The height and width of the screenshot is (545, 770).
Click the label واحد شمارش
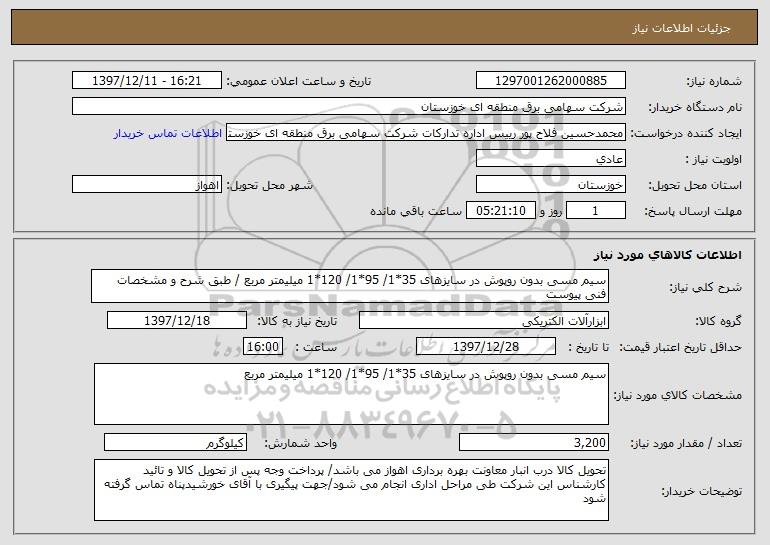point(301,443)
